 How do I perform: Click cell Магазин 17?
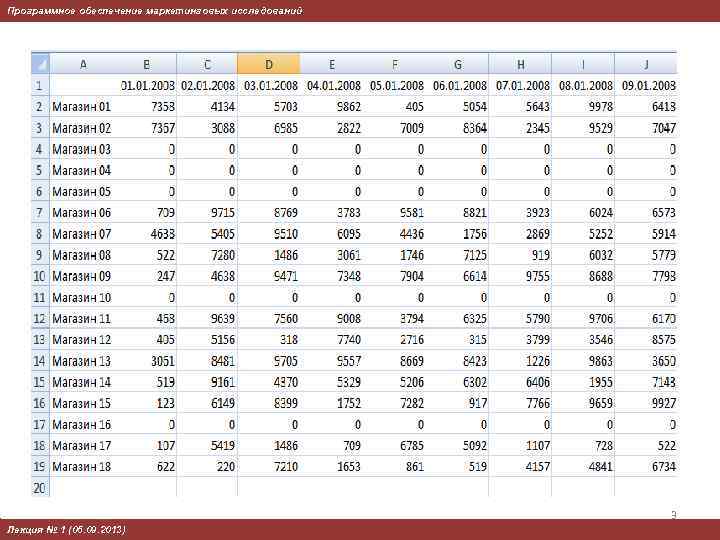(x=82, y=445)
